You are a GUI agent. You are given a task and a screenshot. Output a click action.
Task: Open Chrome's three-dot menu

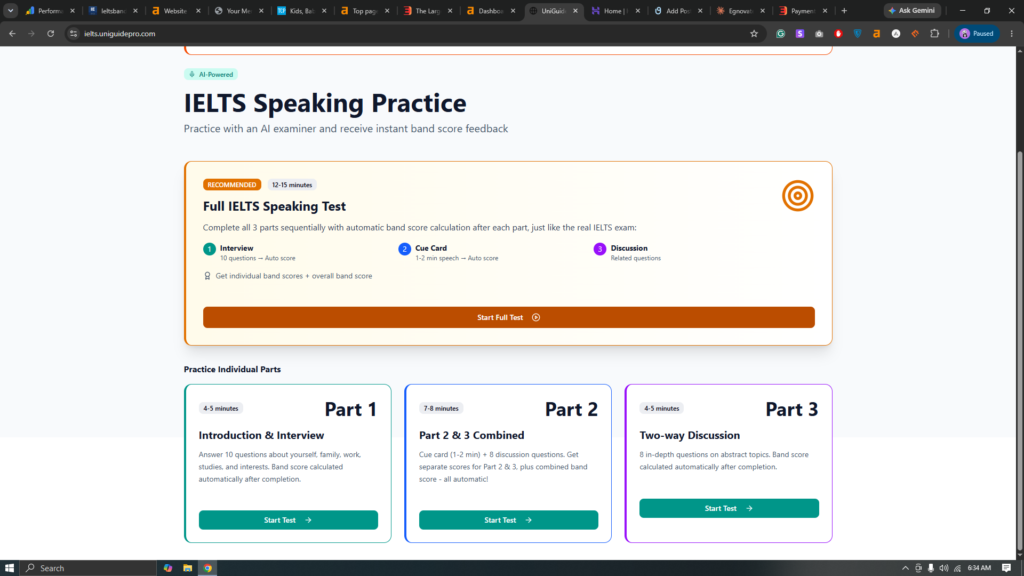click(1012, 33)
